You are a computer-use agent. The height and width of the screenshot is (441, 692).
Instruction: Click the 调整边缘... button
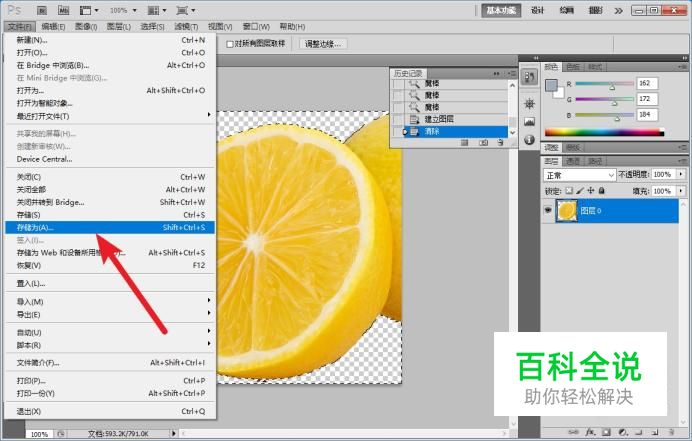[323, 44]
